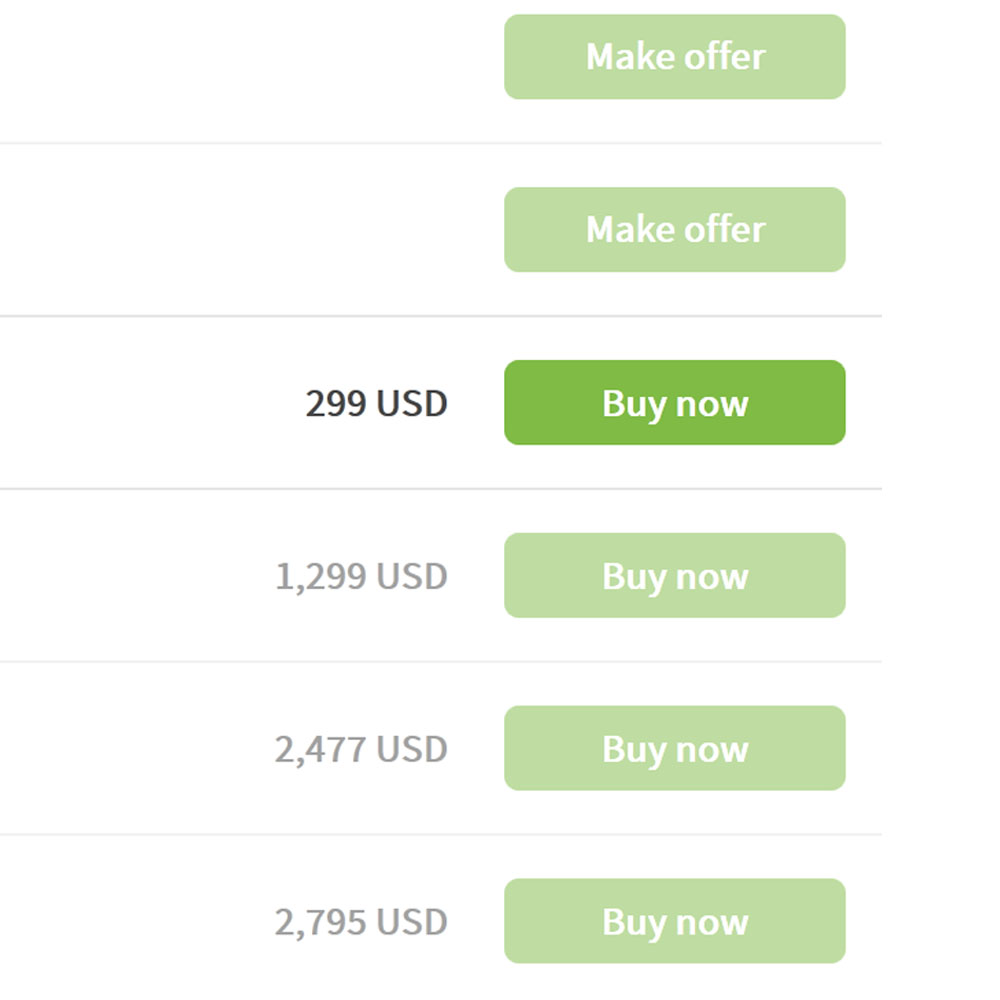Click the 2,795 USD price text
Viewport: 1000px width, 1000px height.
click(362, 921)
